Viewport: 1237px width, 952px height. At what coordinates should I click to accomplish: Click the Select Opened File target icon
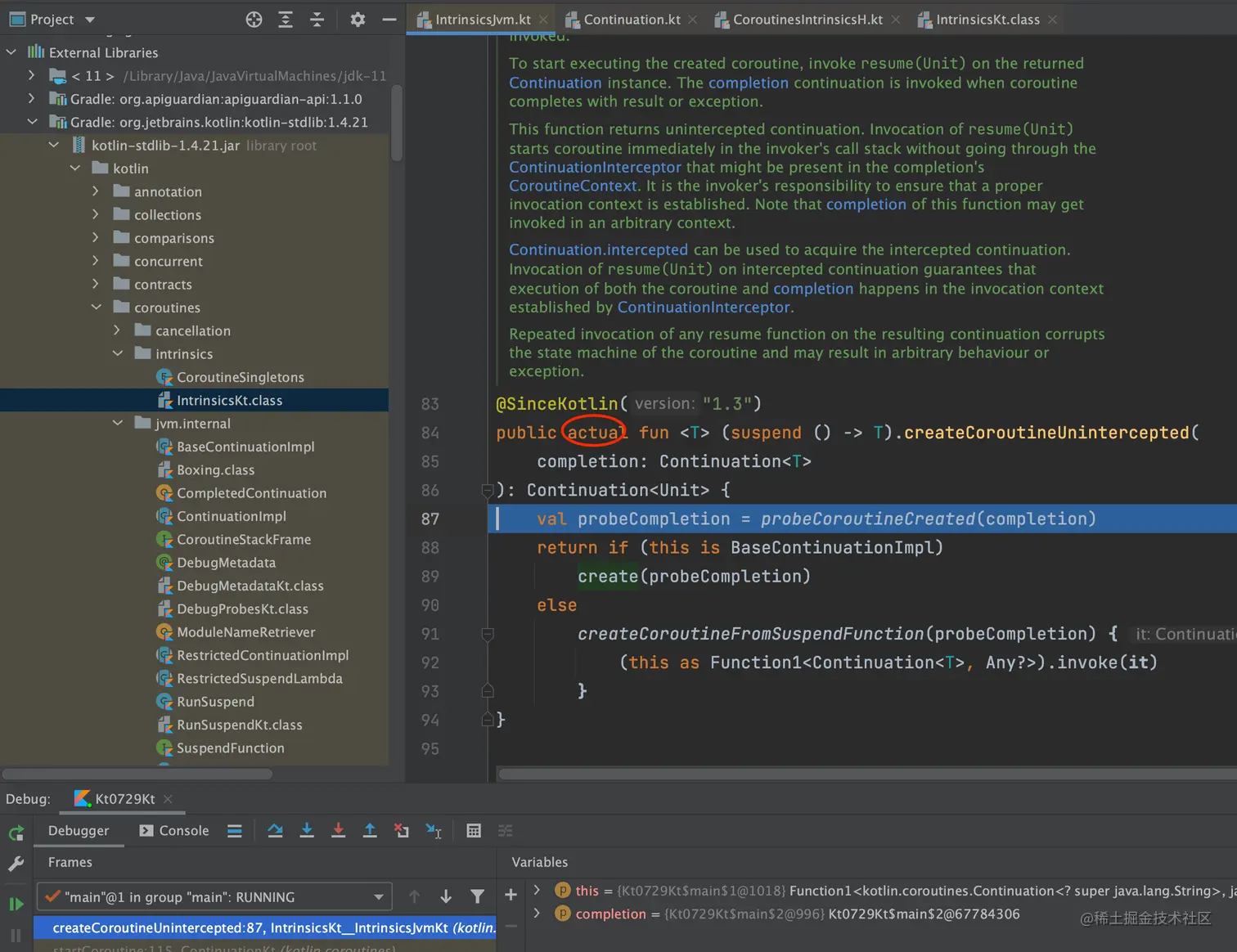click(x=254, y=20)
